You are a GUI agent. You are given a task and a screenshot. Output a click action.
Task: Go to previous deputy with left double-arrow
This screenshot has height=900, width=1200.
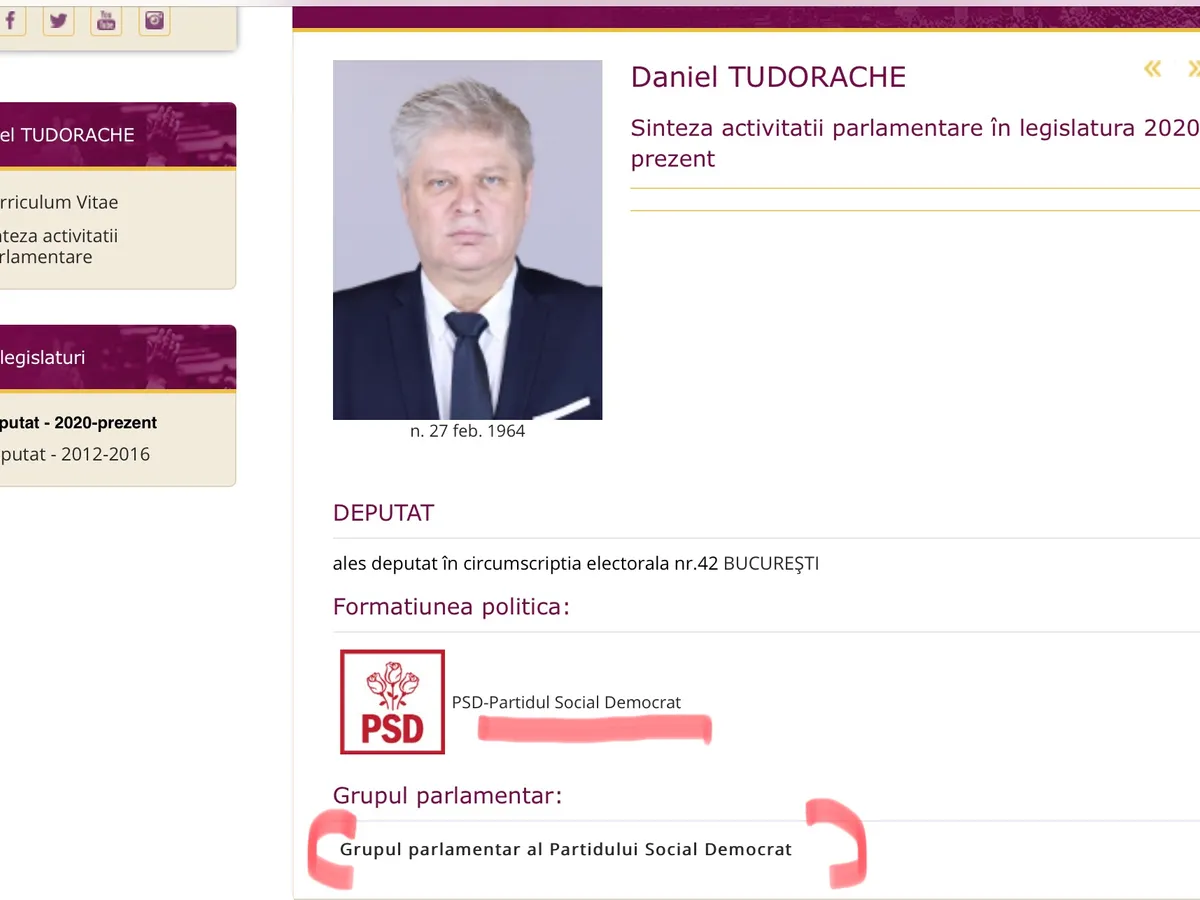(x=1153, y=69)
